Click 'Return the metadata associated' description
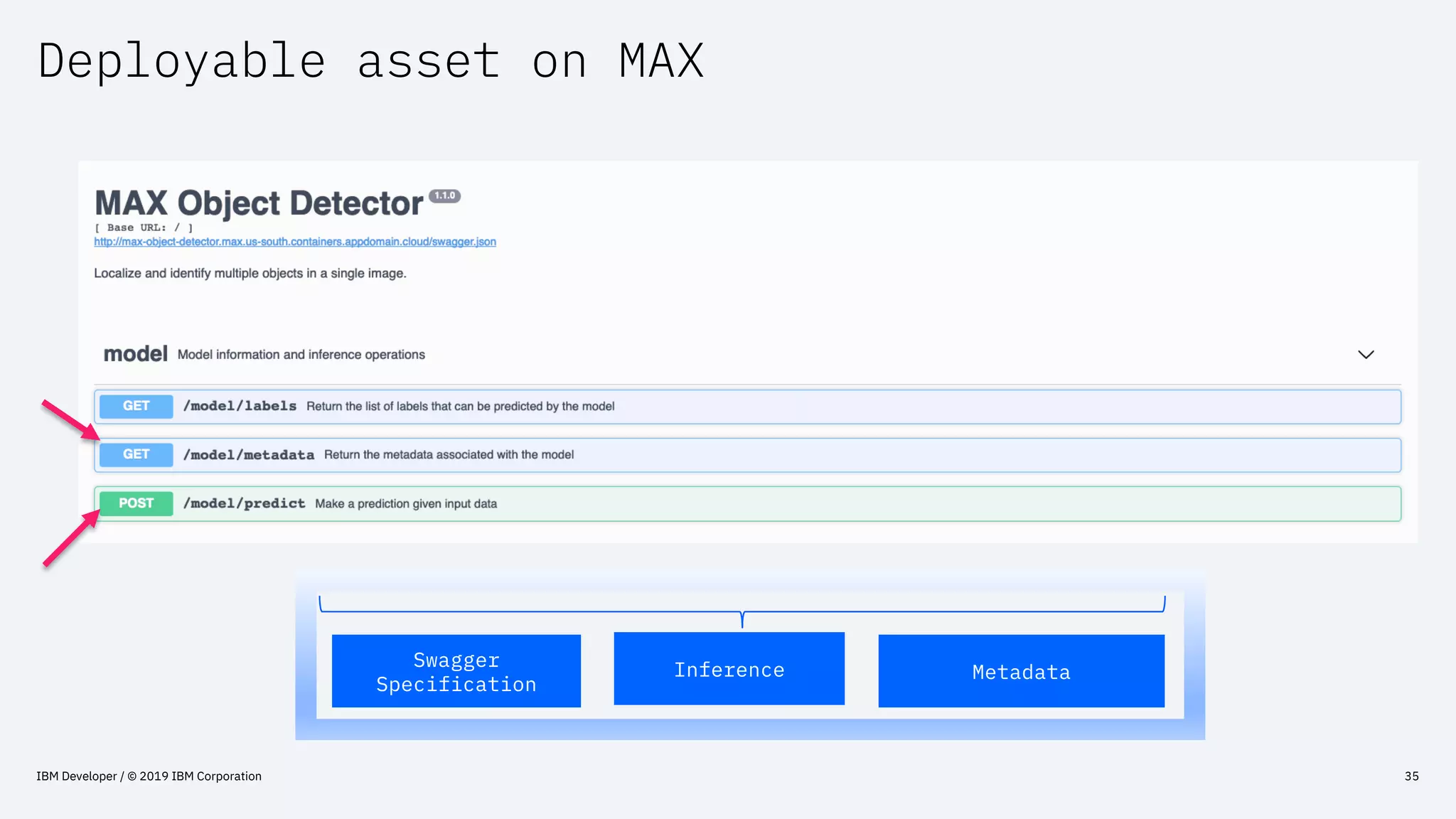Screen dimensions: 1456x819 pos(449,455)
